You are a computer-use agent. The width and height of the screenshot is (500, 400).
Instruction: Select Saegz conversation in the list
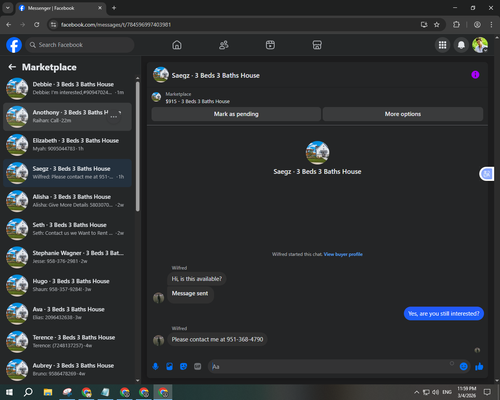[x=67, y=173]
